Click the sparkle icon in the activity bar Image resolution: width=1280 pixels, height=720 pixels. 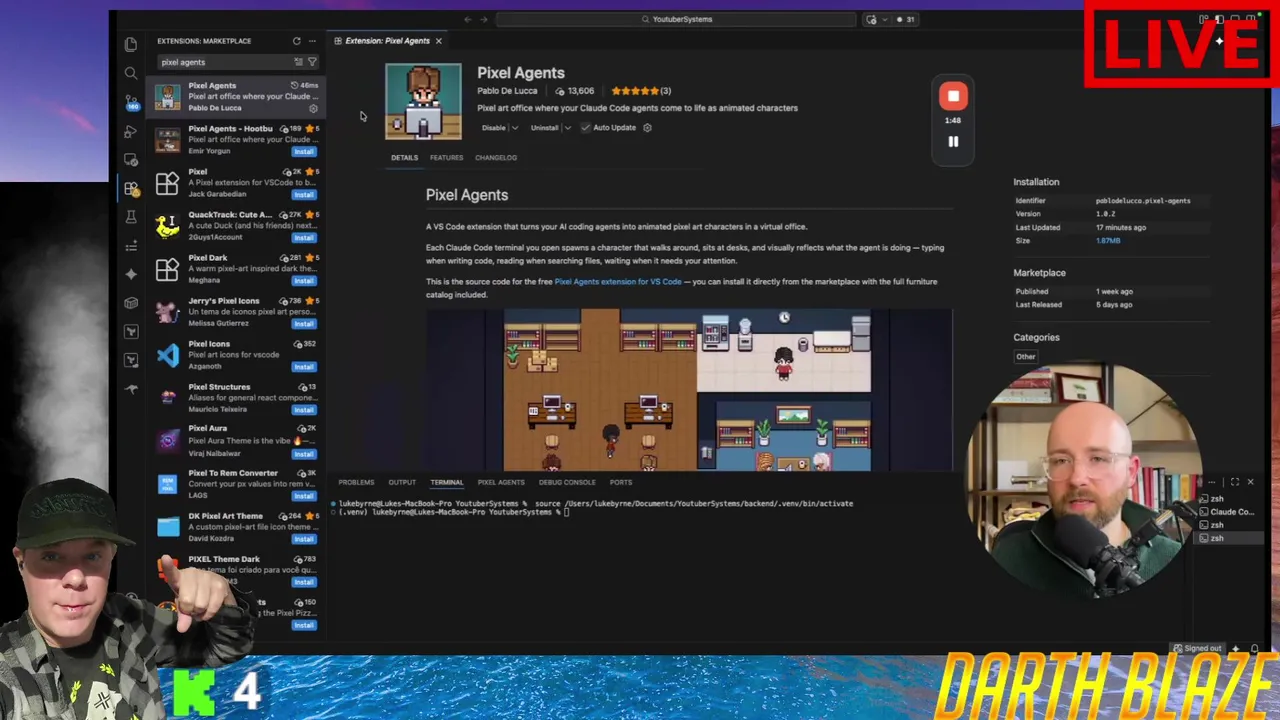[x=131, y=274]
